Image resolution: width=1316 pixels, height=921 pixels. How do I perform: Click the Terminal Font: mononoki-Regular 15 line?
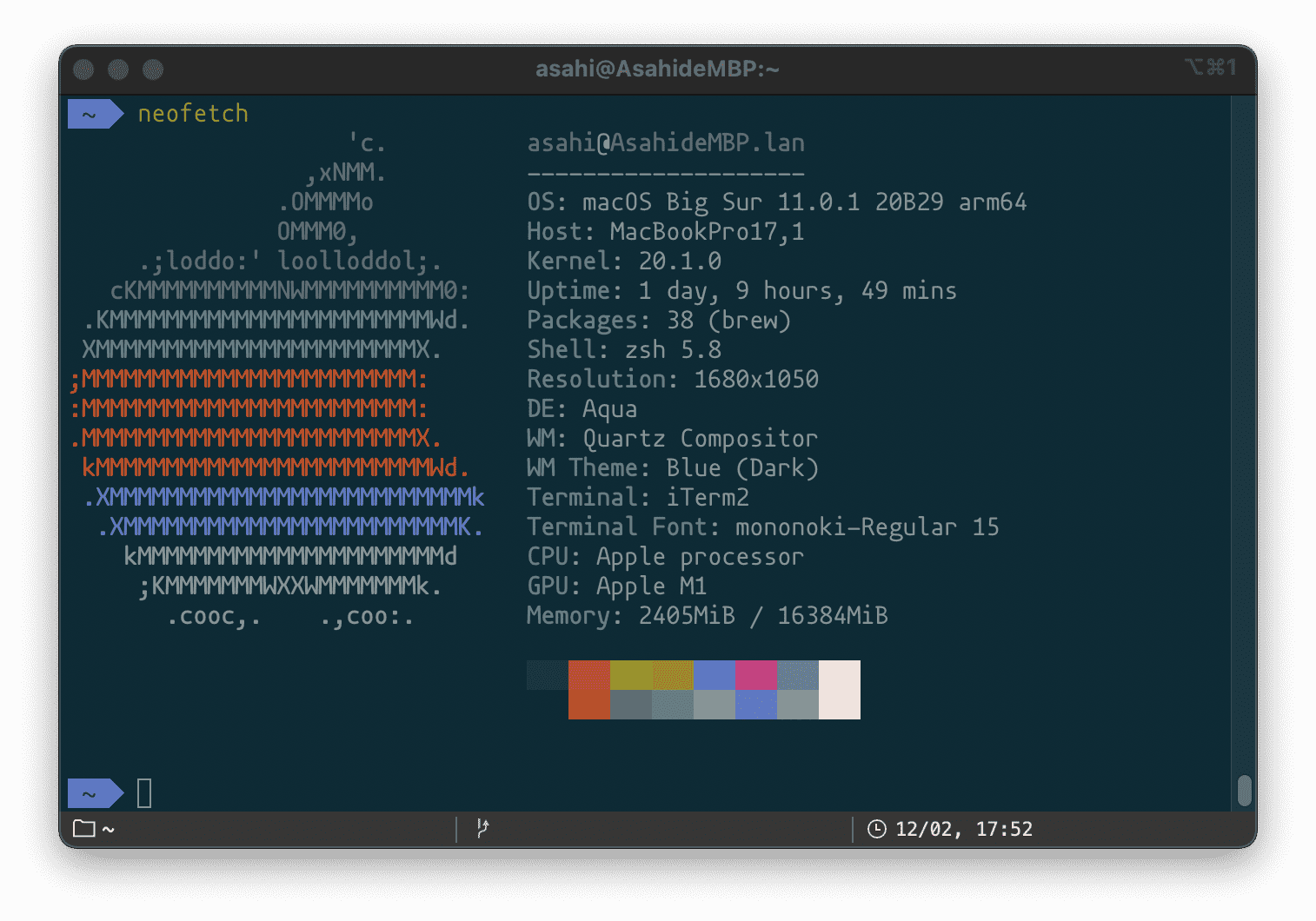[763, 527]
